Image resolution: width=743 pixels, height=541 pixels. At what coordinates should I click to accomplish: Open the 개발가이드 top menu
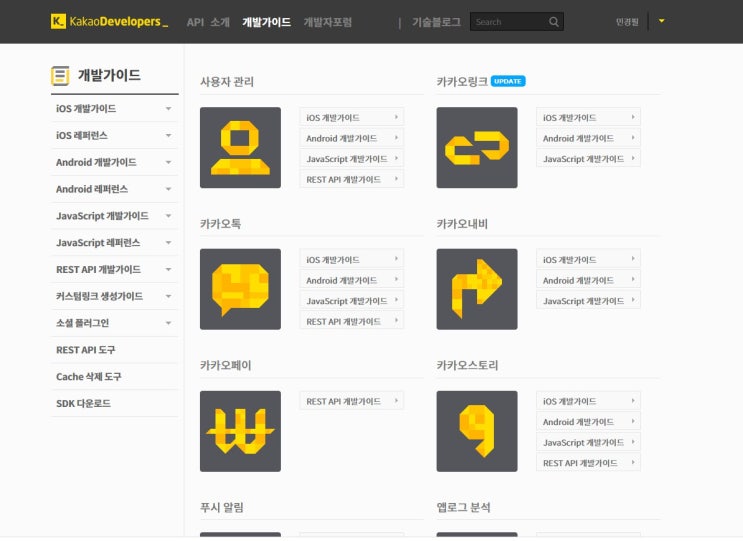click(266, 22)
